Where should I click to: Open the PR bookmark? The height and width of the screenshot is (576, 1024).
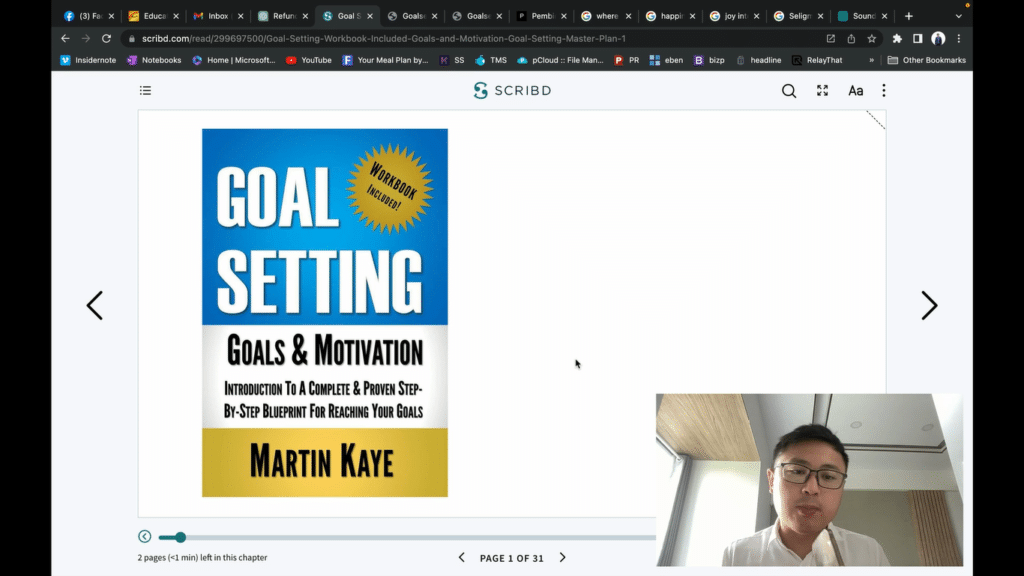pyautogui.click(x=627, y=60)
